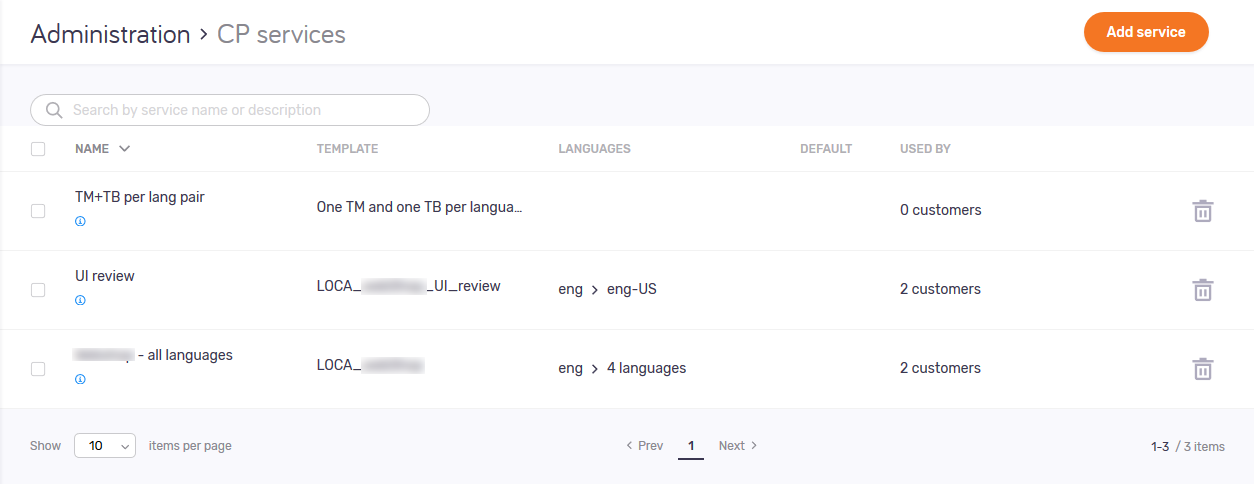Focus the service name search field
This screenshot has height=484, width=1254.
coord(240,110)
